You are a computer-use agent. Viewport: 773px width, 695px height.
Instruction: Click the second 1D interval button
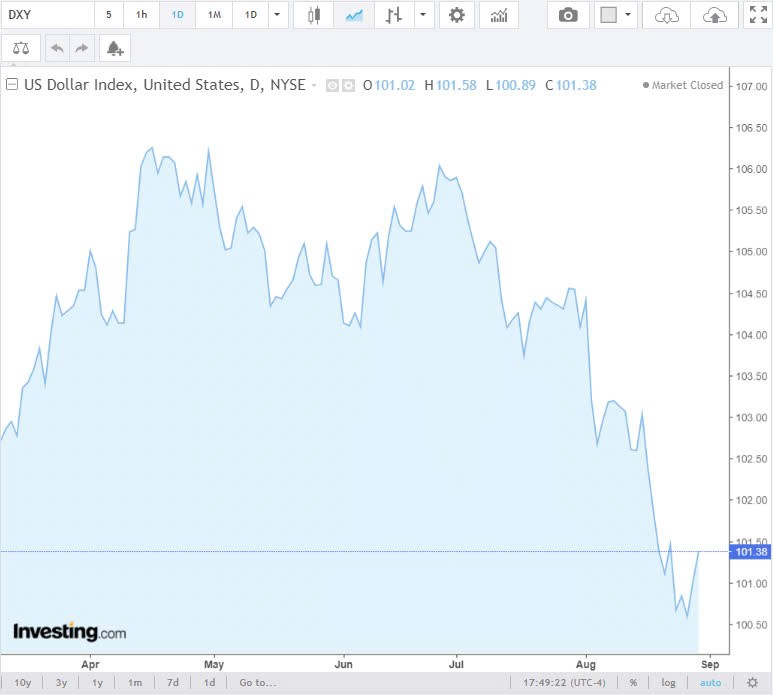coord(250,15)
